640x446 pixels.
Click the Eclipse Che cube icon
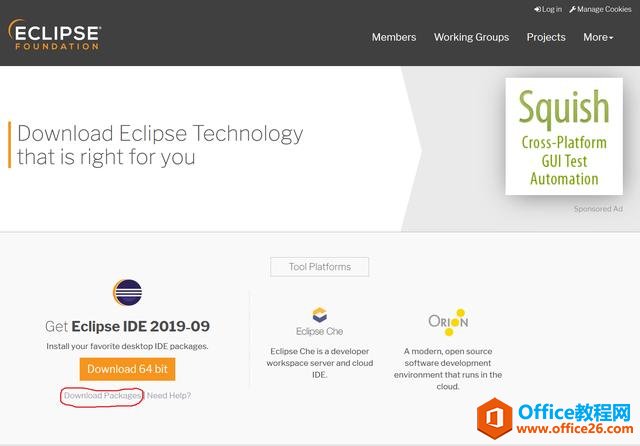(x=320, y=315)
